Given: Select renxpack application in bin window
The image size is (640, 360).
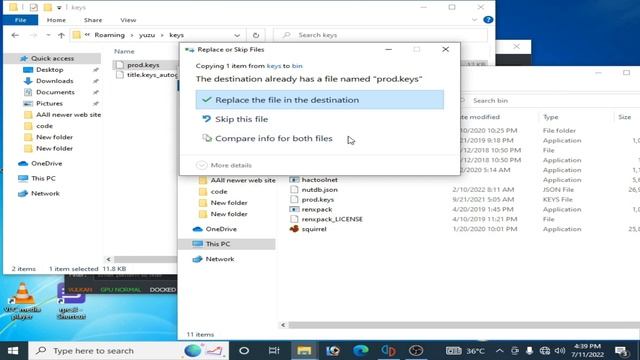Looking at the screenshot, I should pyautogui.click(x=317, y=209).
